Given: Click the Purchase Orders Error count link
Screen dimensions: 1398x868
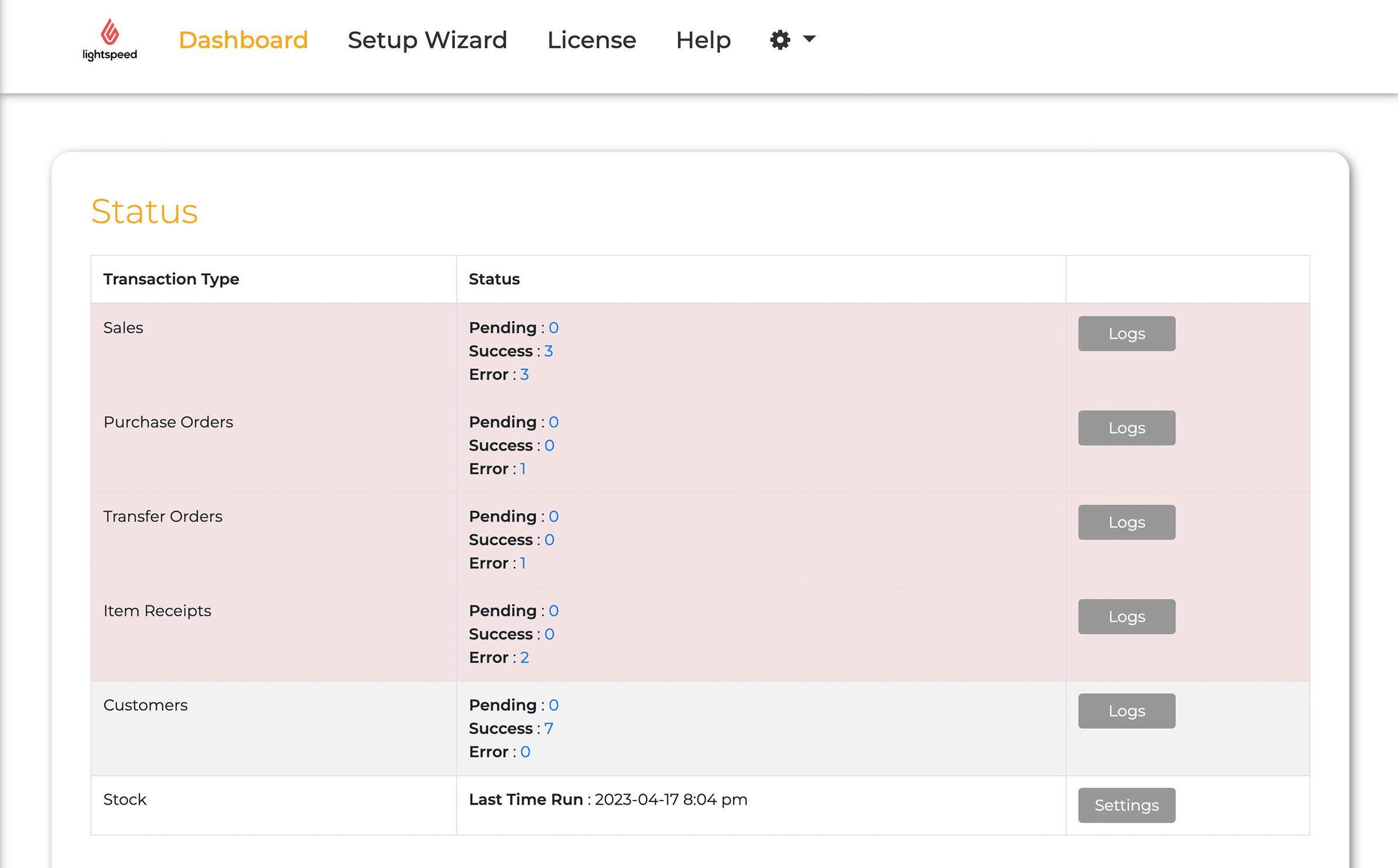Looking at the screenshot, I should point(523,469).
